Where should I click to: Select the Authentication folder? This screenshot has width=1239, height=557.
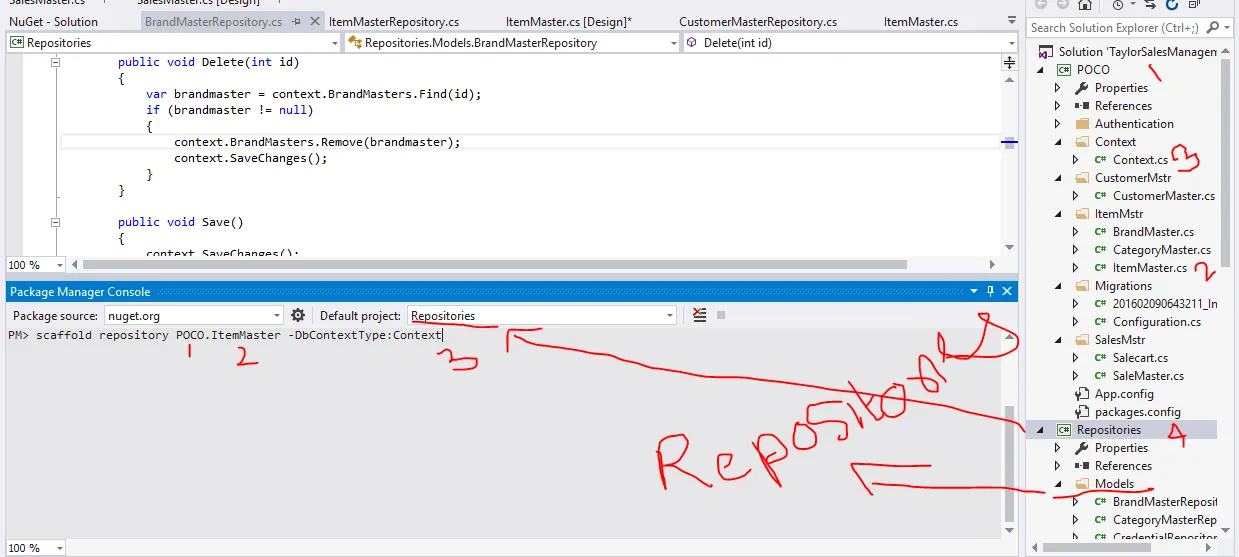pos(1134,124)
